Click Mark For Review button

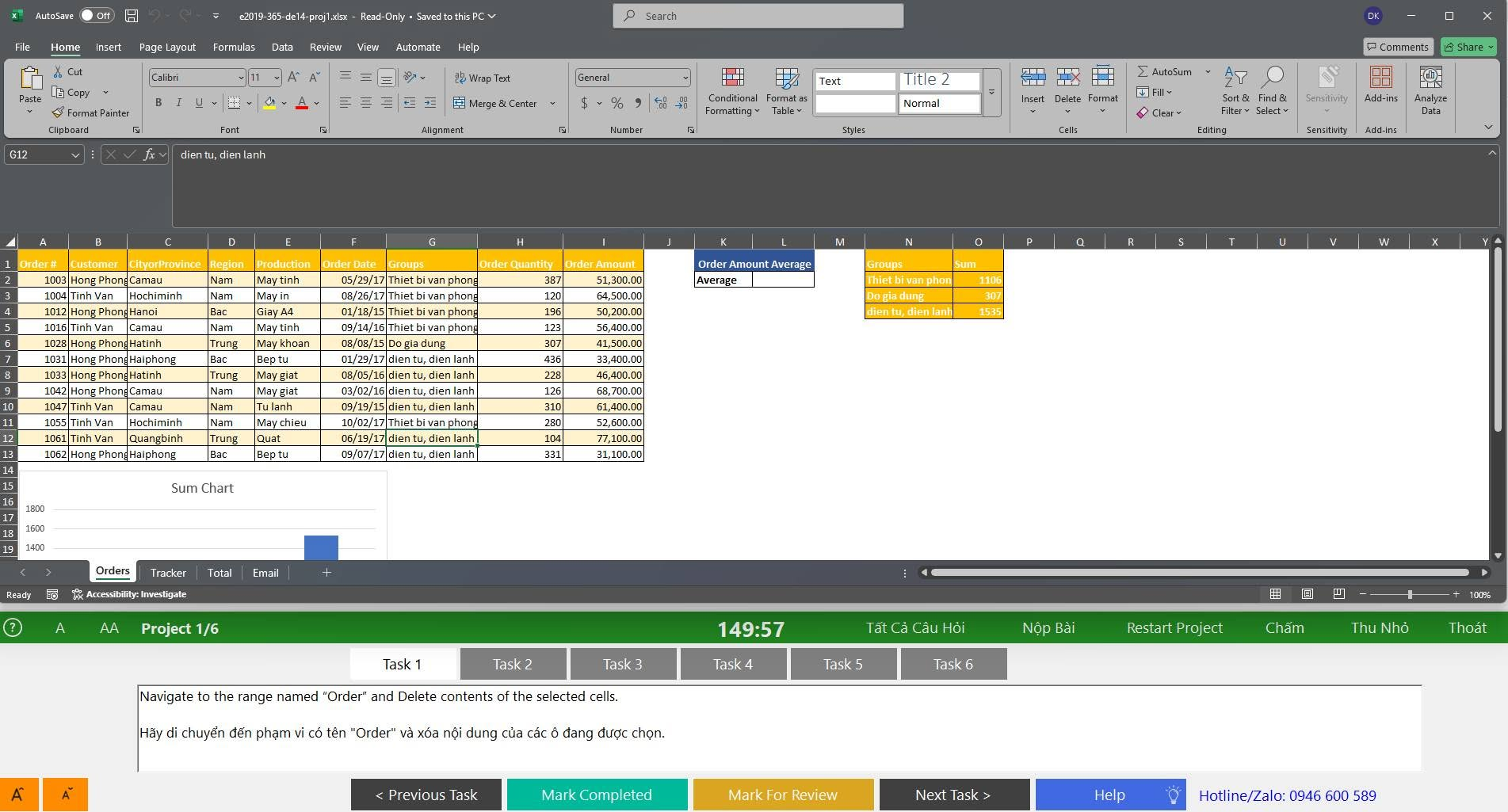click(x=783, y=795)
